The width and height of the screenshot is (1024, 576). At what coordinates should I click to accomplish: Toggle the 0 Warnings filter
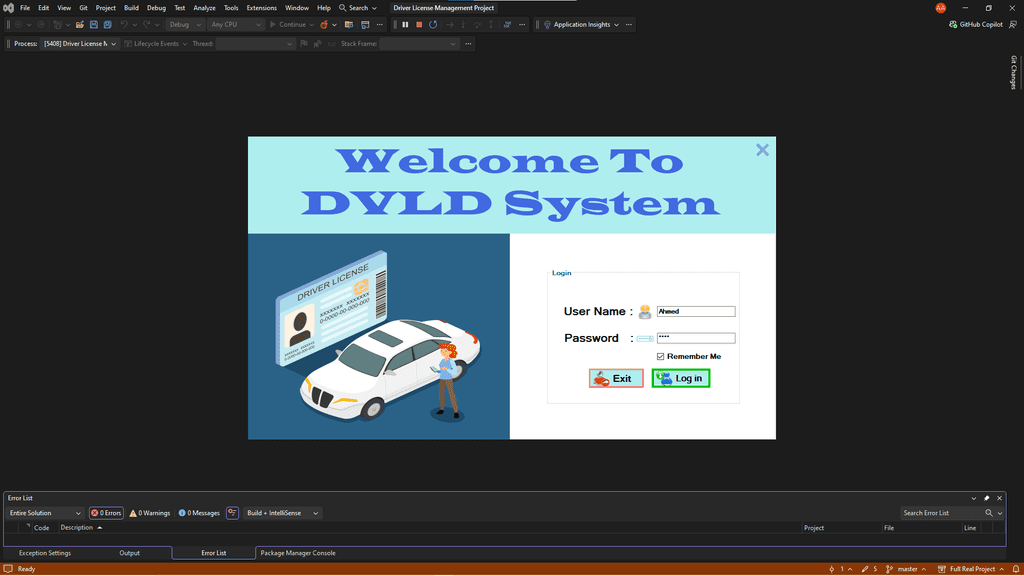(150, 513)
